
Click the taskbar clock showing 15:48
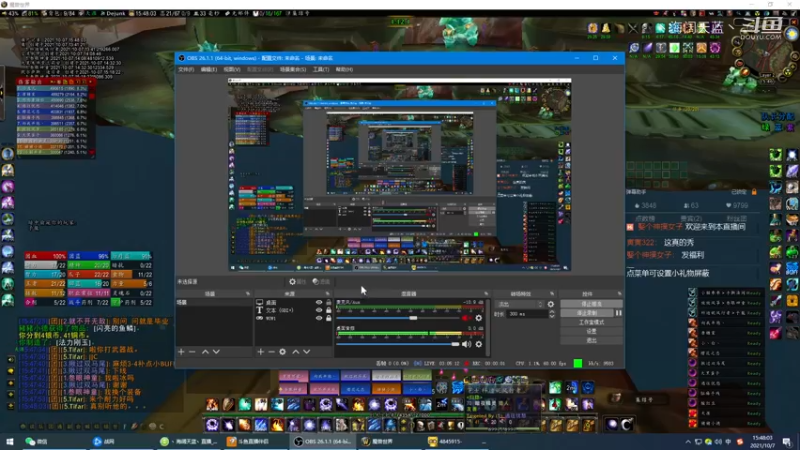(762, 441)
